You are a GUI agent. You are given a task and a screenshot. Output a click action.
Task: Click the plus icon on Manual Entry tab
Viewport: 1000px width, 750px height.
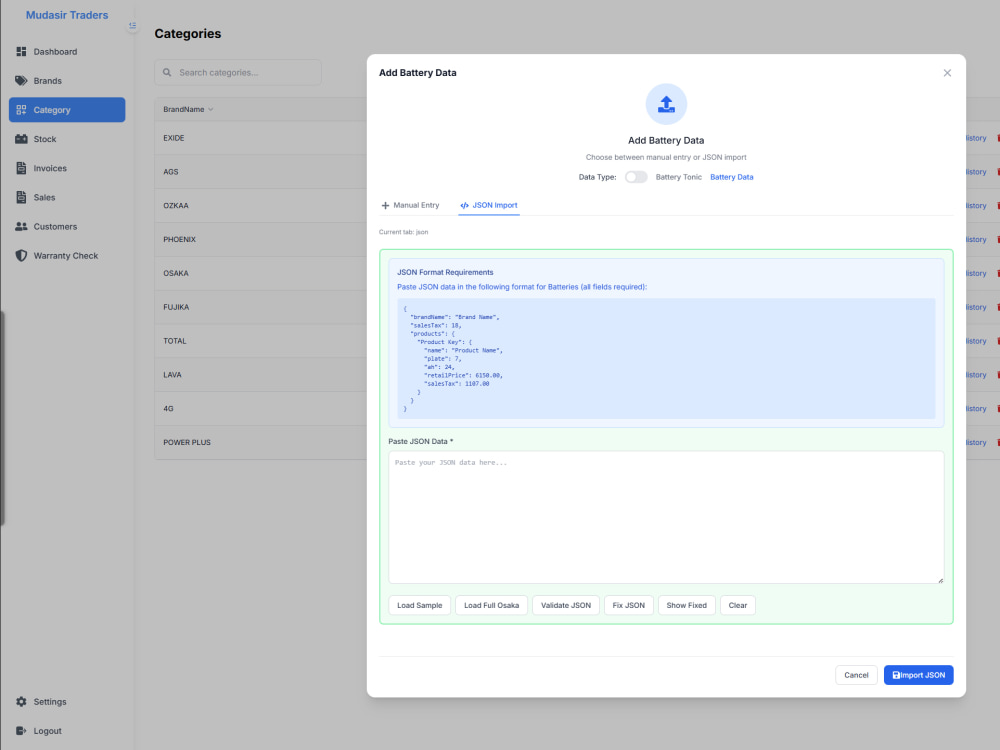click(x=385, y=205)
